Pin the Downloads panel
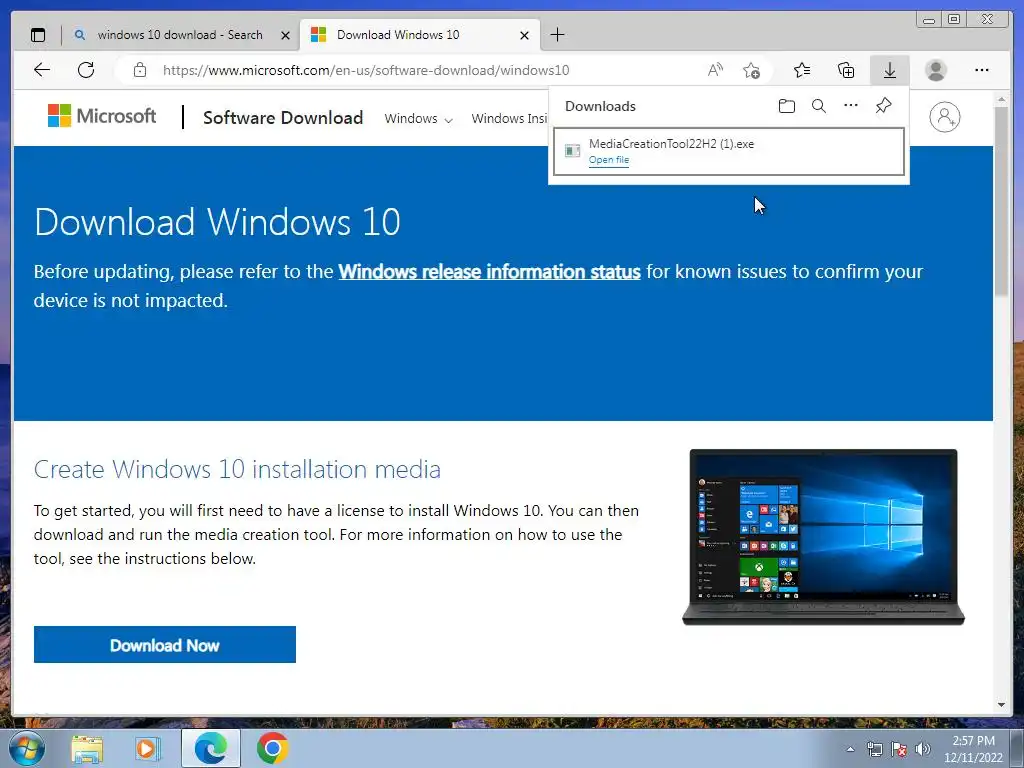This screenshot has height=768, width=1024. pyautogui.click(x=884, y=105)
